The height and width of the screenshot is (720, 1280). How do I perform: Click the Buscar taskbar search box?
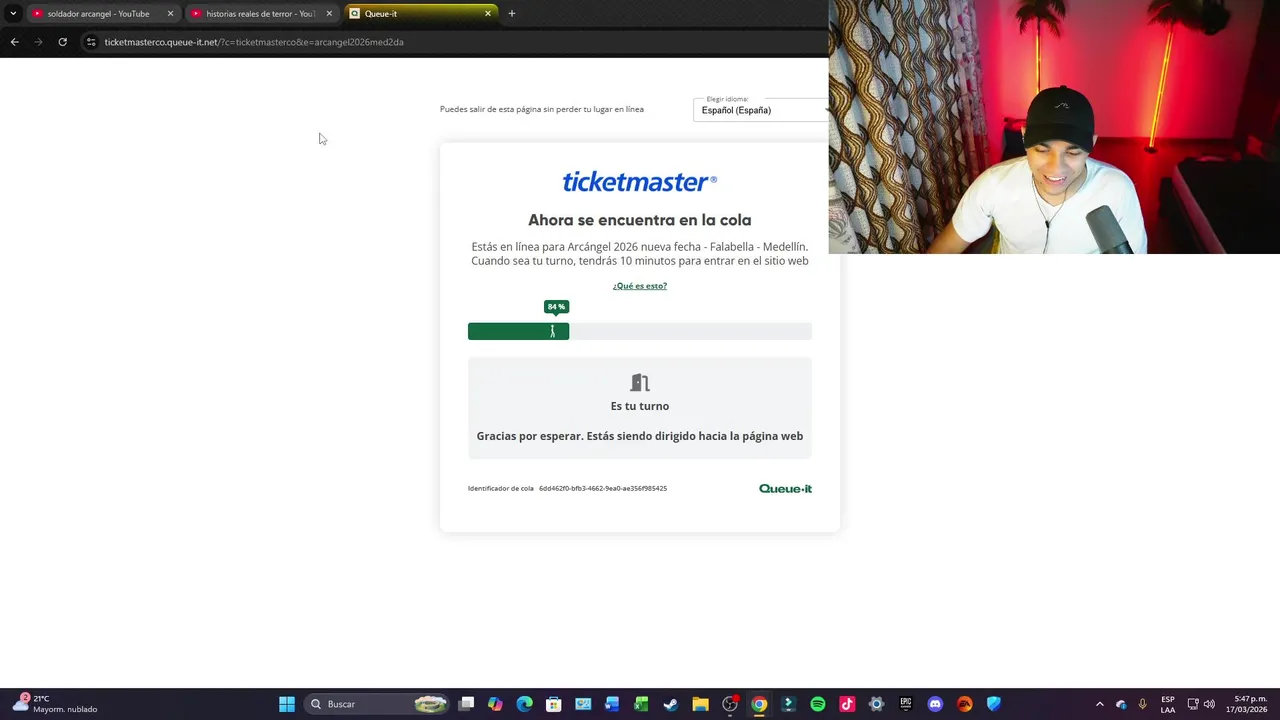377,704
